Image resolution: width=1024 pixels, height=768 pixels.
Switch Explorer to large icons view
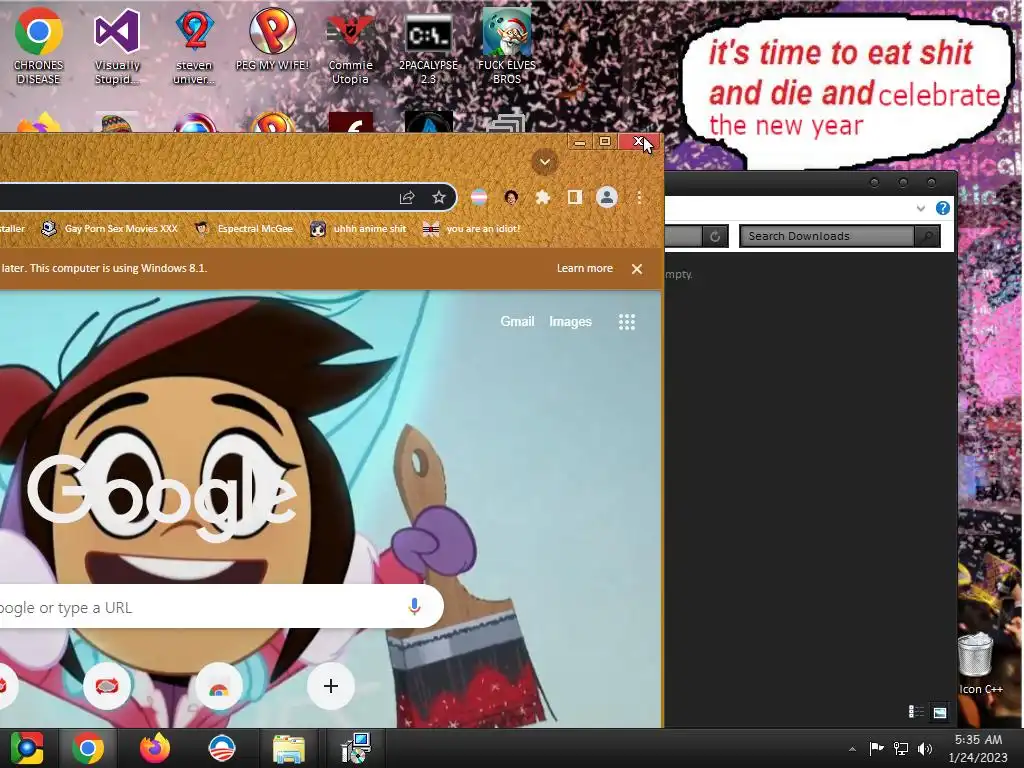940,712
